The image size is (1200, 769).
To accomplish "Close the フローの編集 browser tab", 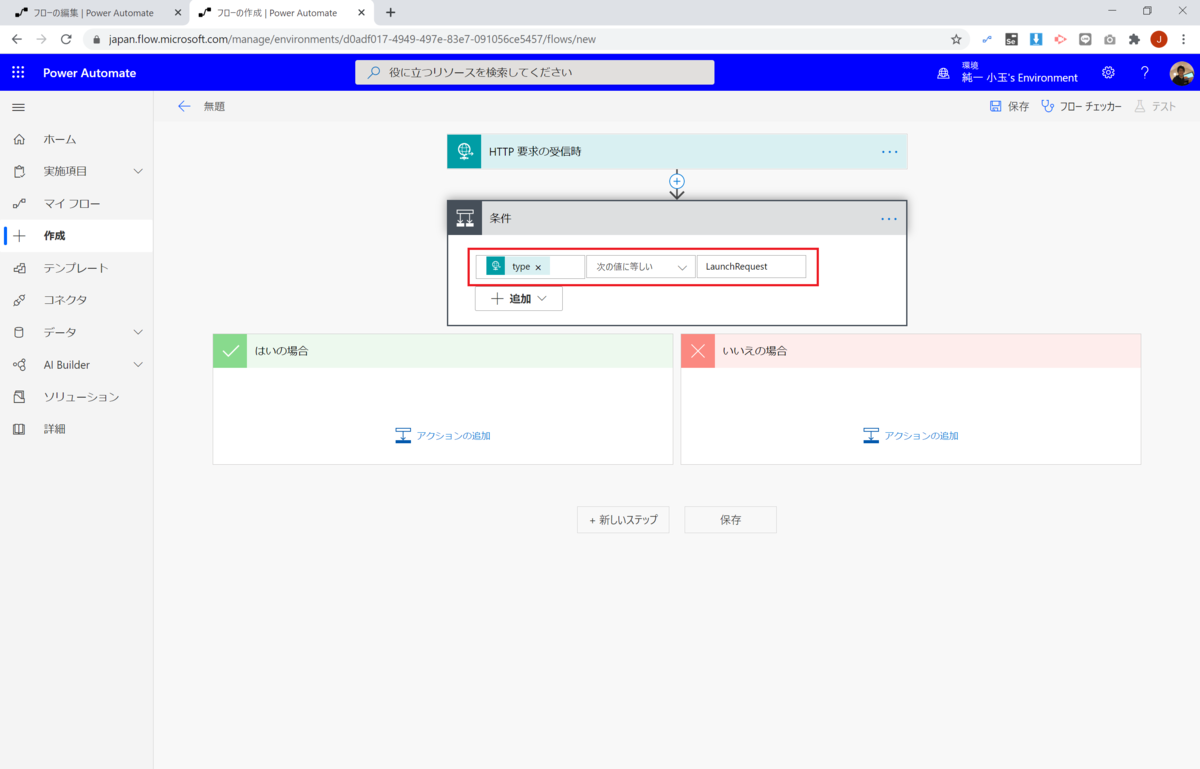I will [178, 12].
